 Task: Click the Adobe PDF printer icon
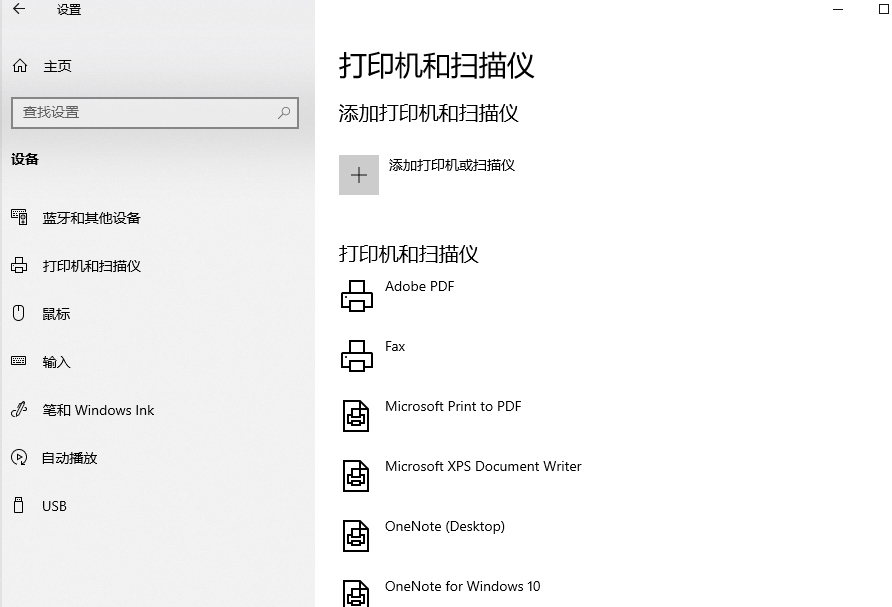coord(357,296)
